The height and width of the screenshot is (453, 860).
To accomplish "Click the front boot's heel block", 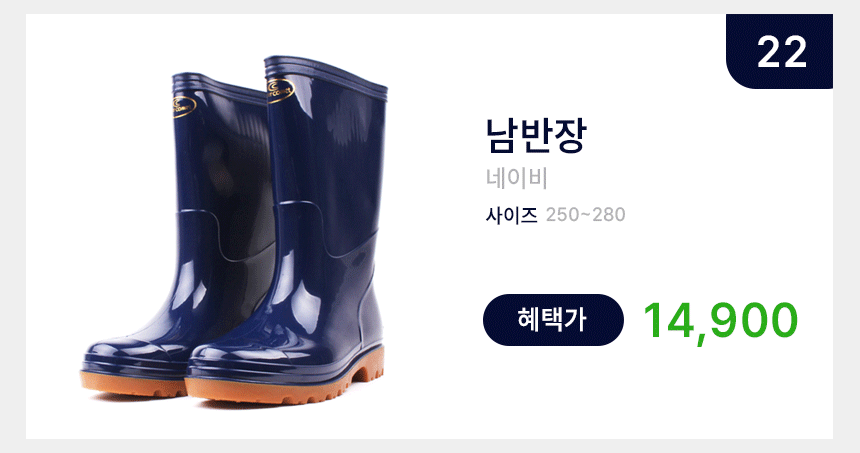I will pos(370,365).
